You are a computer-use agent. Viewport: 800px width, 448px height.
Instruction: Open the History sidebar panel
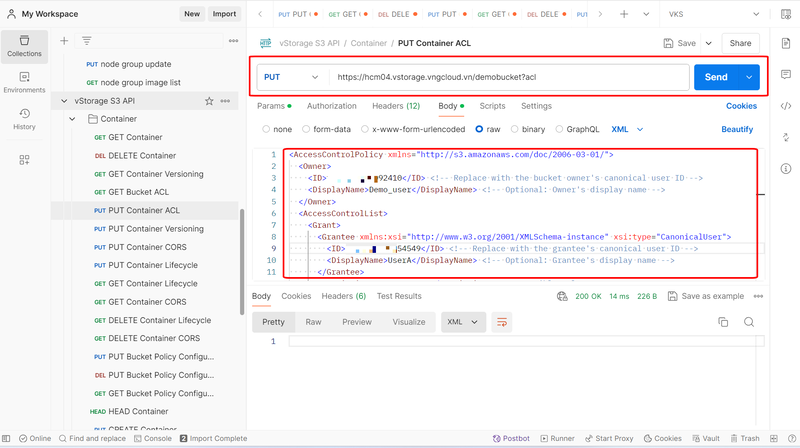click(24, 119)
